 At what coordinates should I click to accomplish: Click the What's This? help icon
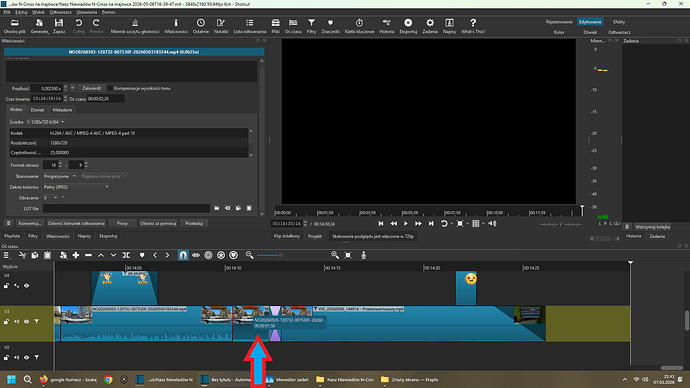[473, 26]
